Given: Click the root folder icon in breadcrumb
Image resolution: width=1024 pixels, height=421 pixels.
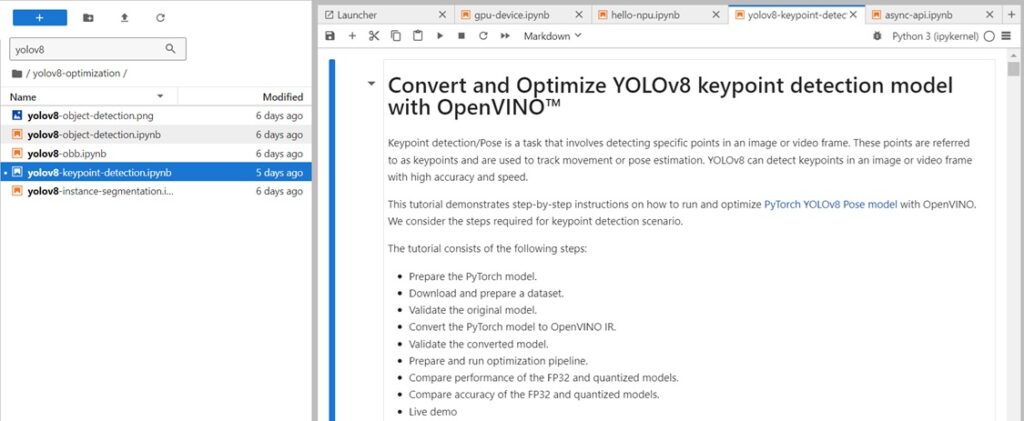Looking at the screenshot, I should (x=17, y=74).
